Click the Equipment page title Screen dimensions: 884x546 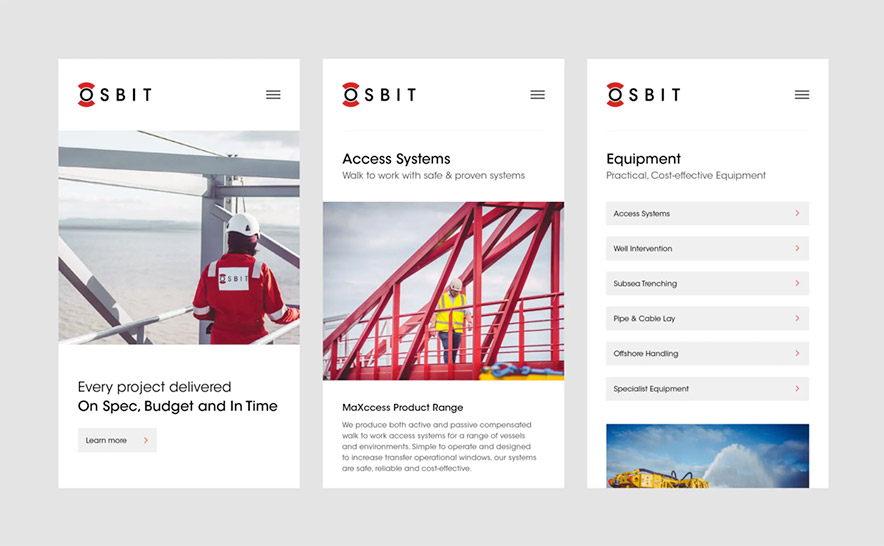643,159
